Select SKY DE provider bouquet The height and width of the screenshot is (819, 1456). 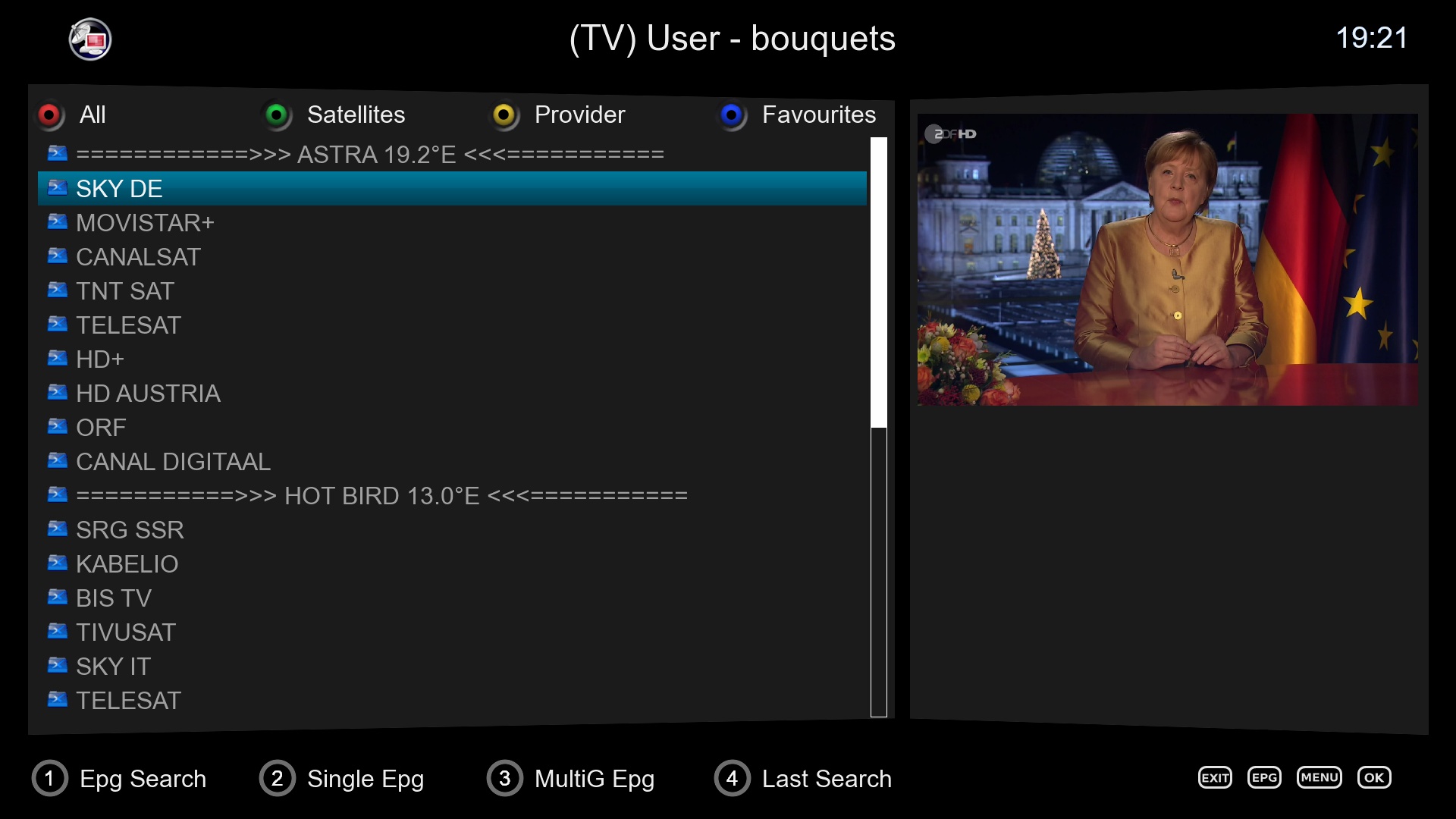click(452, 188)
